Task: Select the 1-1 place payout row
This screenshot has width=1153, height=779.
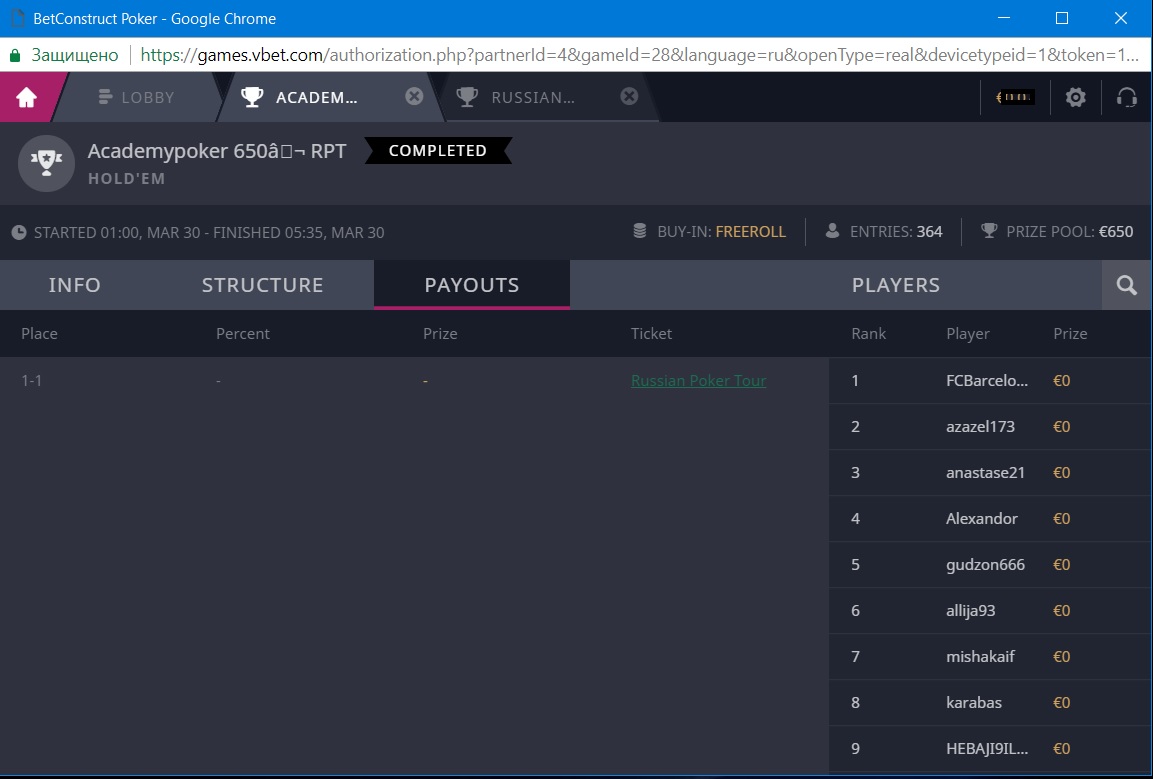Action: point(414,381)
